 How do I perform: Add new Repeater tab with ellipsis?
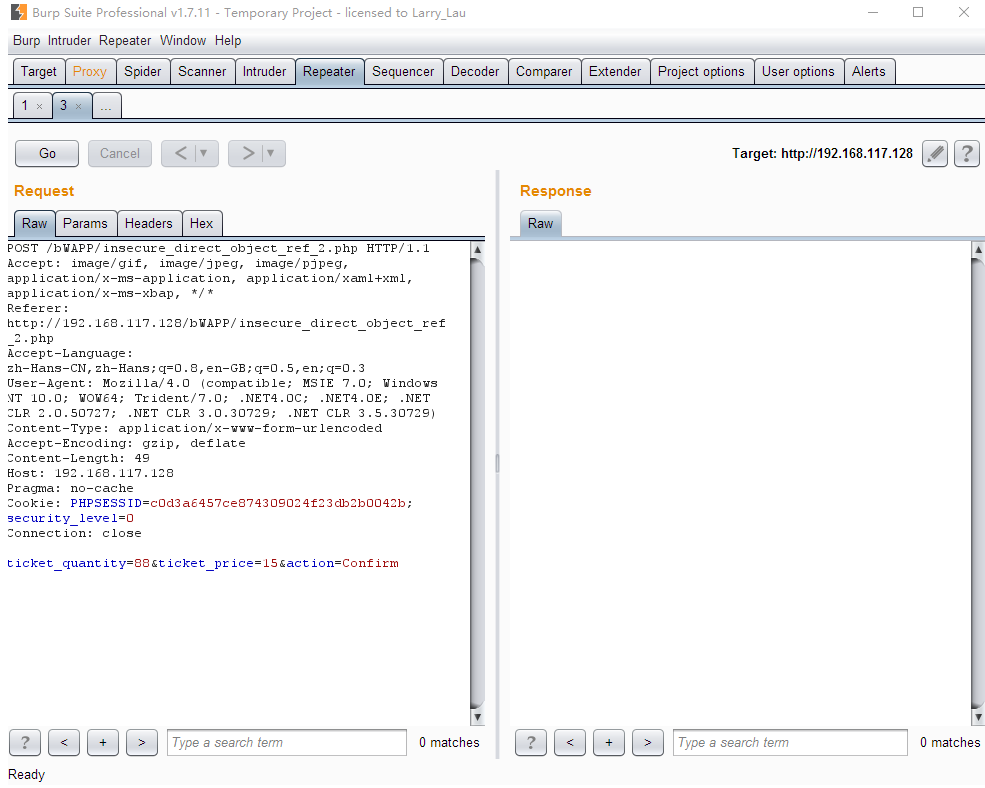point(106,106)
